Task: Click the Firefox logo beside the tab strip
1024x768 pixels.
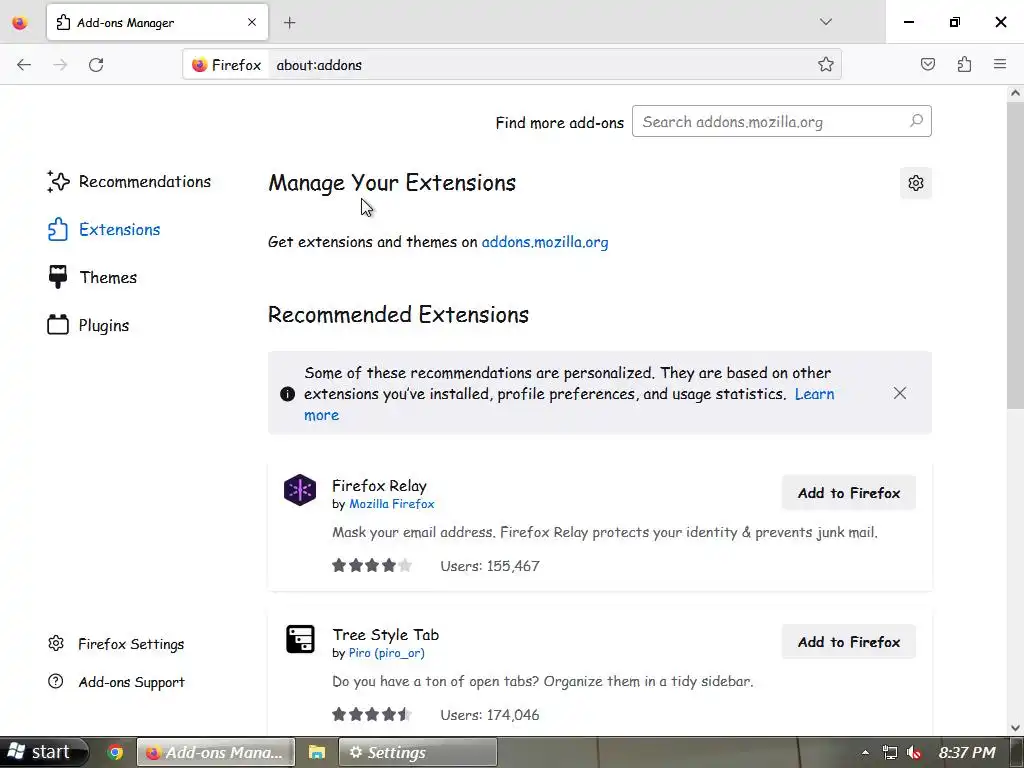Action: (x=20, y=23)
